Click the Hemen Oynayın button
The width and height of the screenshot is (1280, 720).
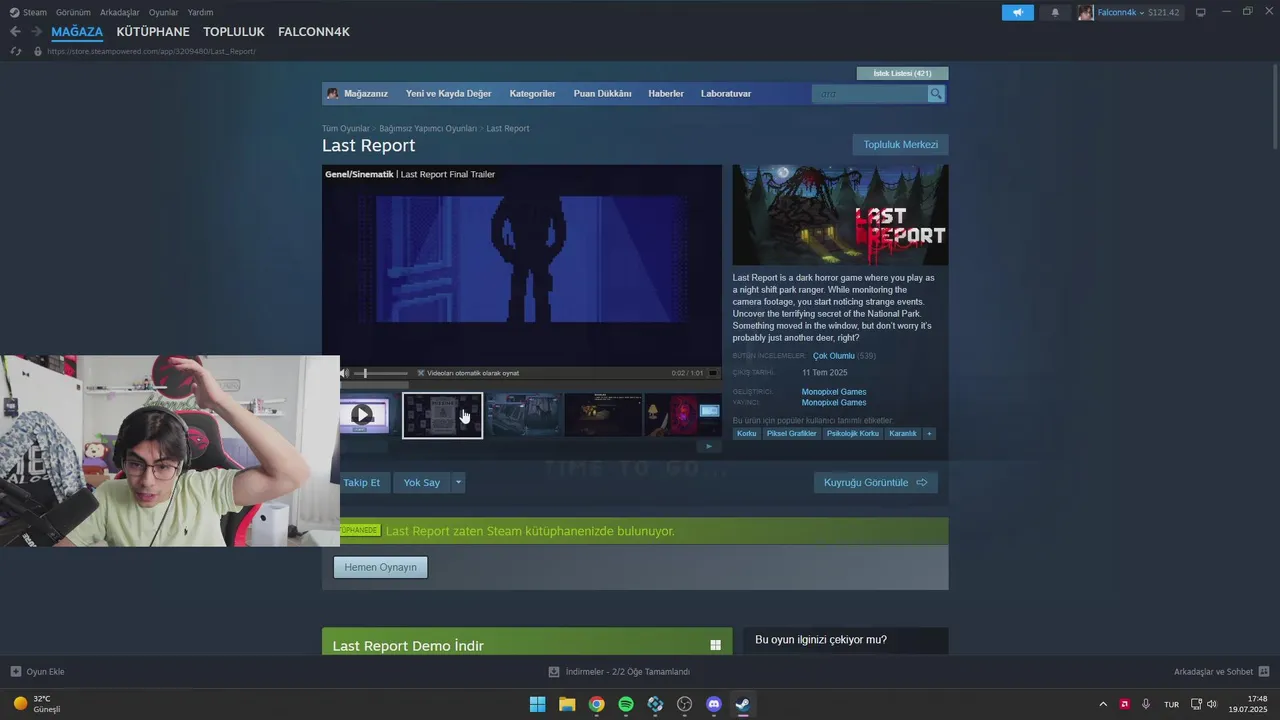[381, 567]
